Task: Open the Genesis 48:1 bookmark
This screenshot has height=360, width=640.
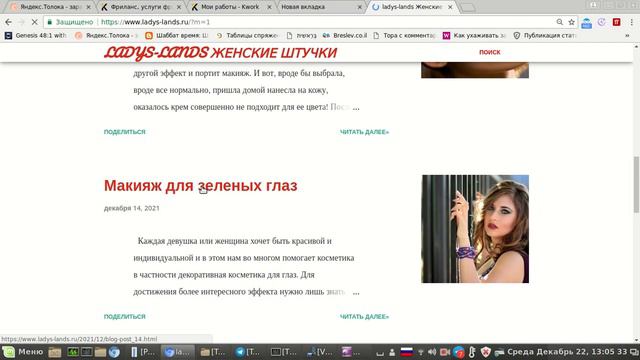Action: pyautogui.click(x=35, y=36)
